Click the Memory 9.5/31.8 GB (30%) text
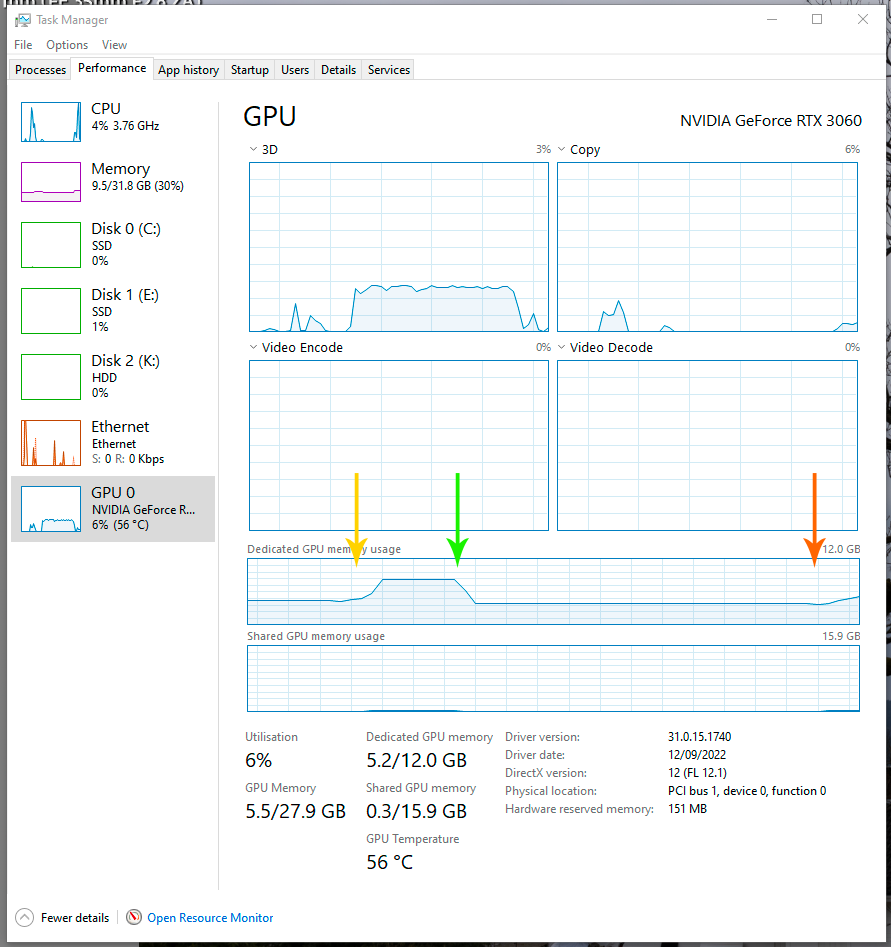 [x=138, y=186]
